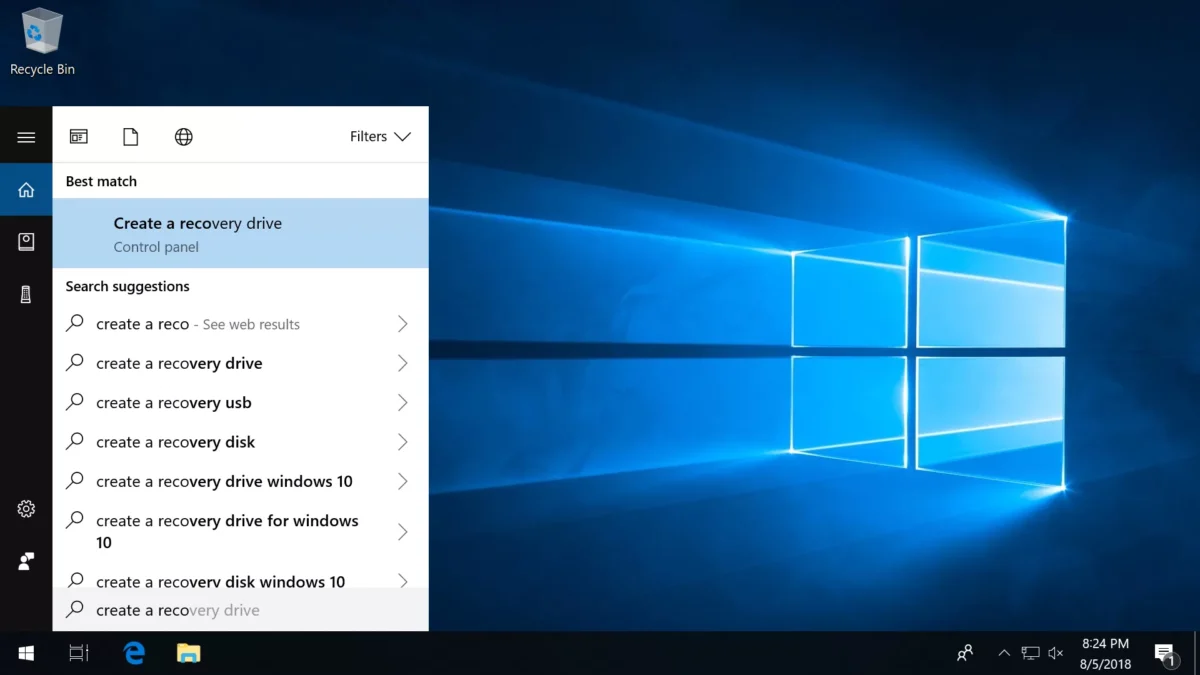The width and height of the screenshot is (1200, 675).
Task: Click the Task View icon
Action: point(79,653)
